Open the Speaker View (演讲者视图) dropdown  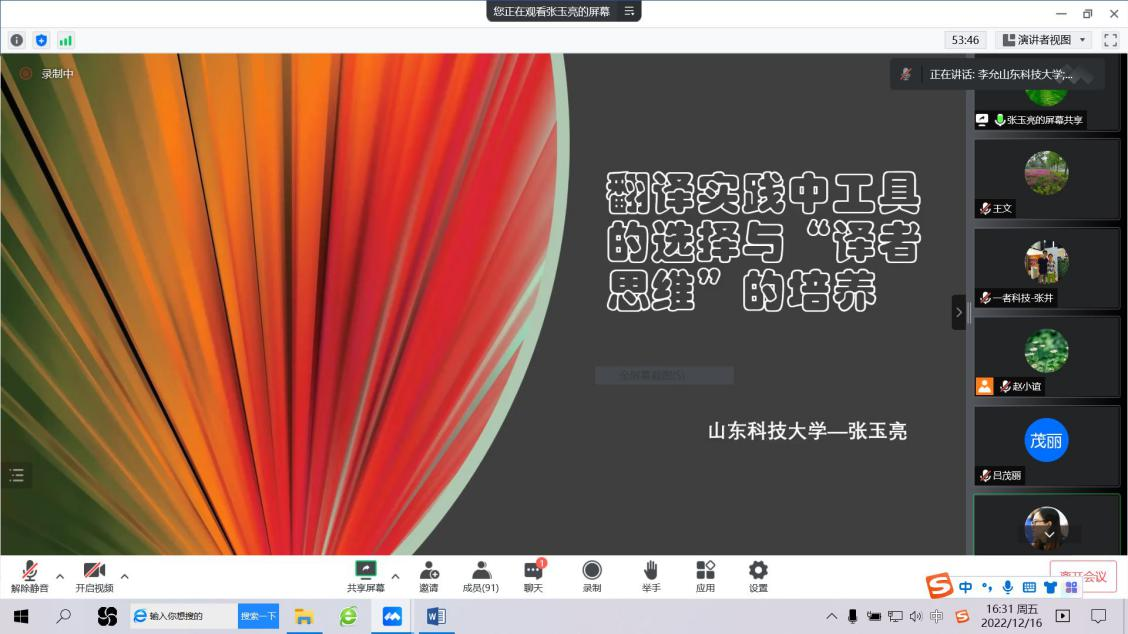click(x=1045, y=40)
